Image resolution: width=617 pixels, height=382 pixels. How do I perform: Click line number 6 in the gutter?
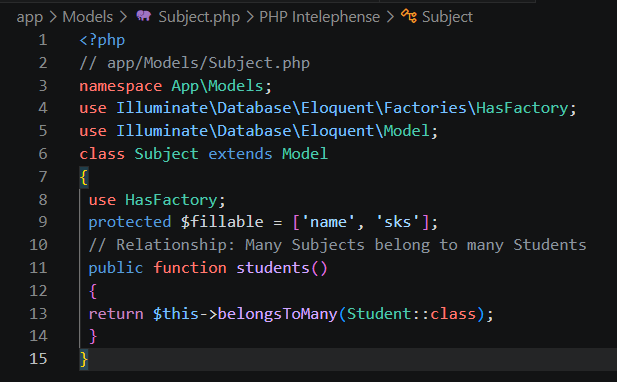[x=43, y=154]
